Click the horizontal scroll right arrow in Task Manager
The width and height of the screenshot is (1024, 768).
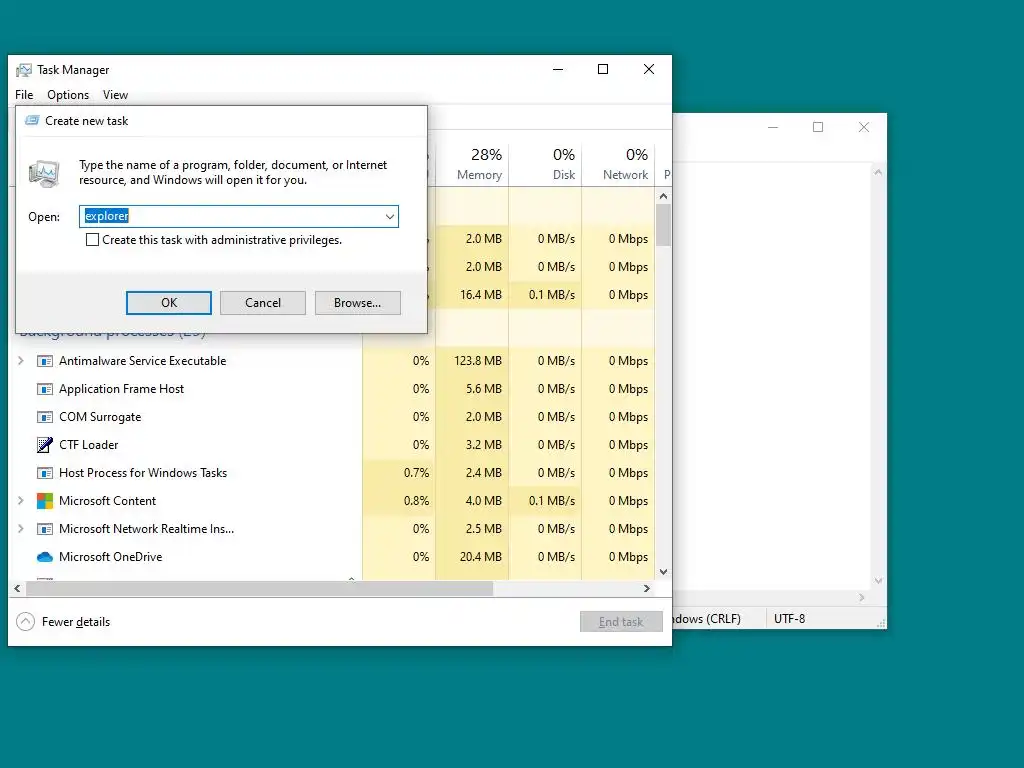click(647, 588)
